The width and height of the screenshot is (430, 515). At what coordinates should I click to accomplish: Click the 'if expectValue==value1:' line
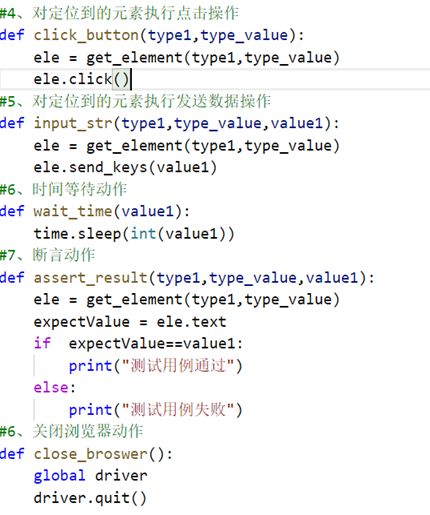(x=138, y=343)
